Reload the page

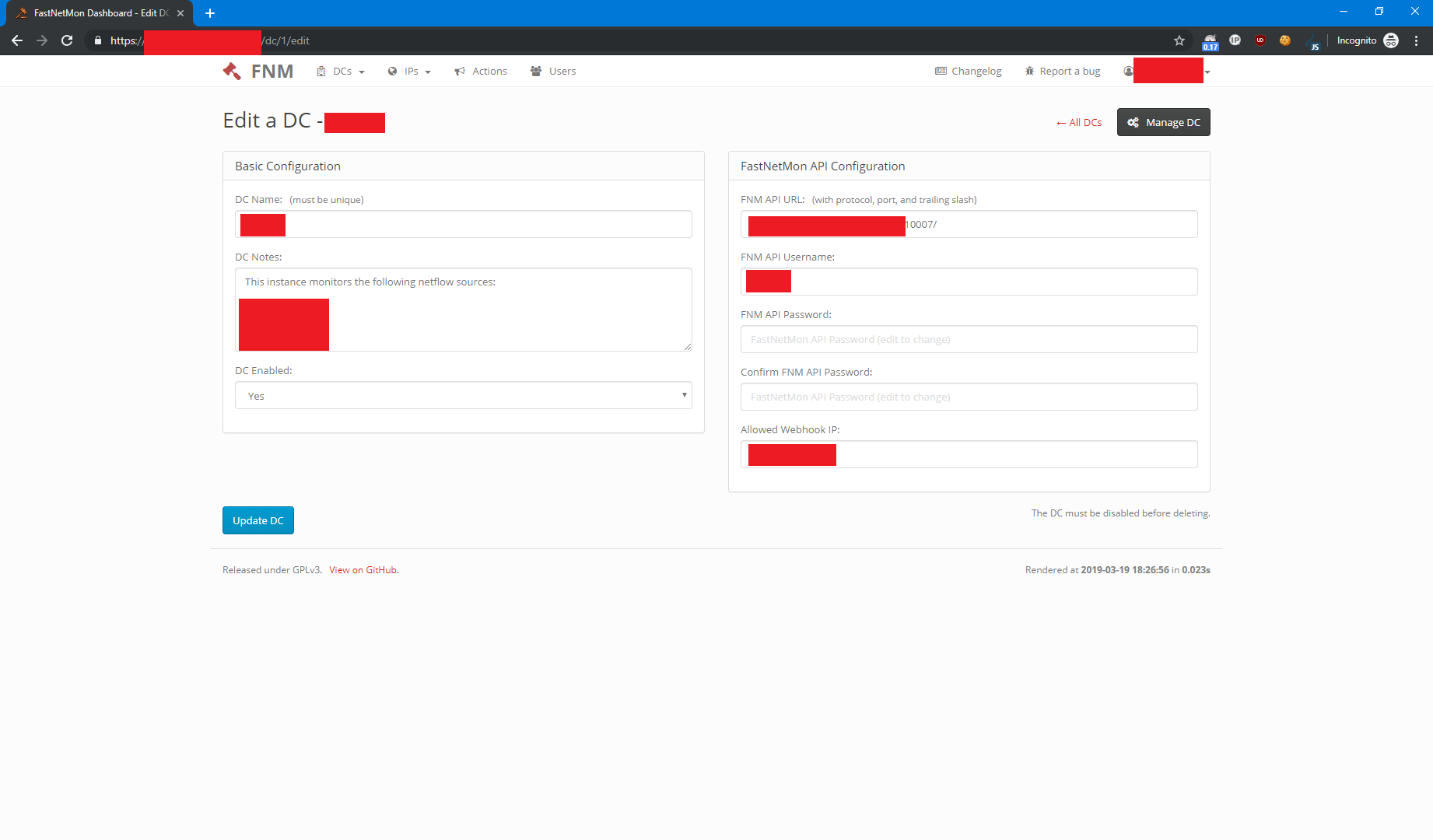(x=67, y=40)
